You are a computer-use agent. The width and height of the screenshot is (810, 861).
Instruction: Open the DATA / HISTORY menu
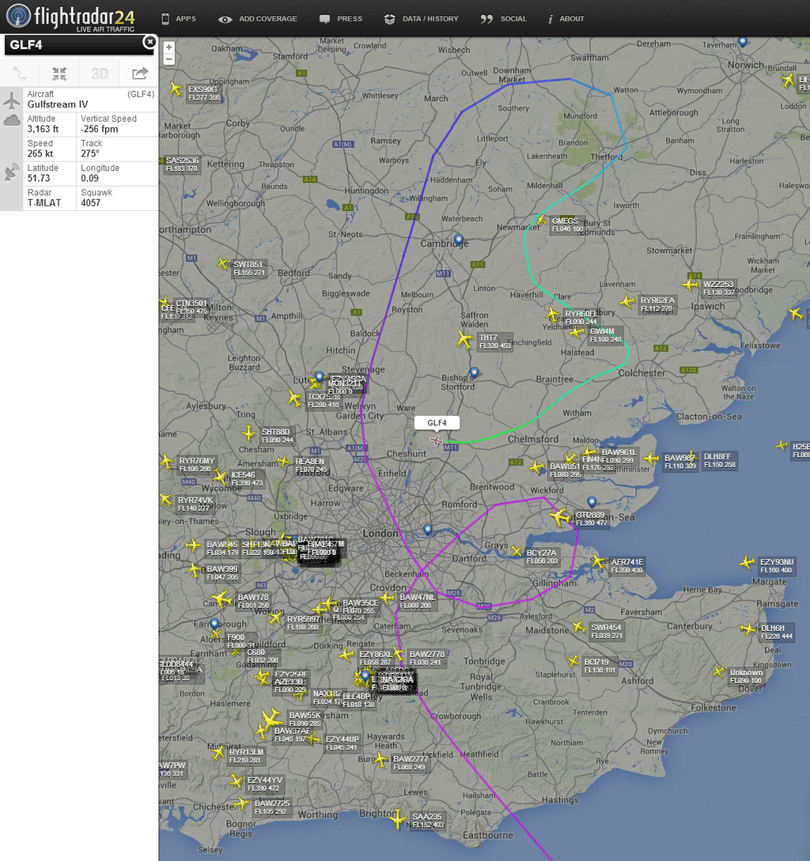pos(421,19)
